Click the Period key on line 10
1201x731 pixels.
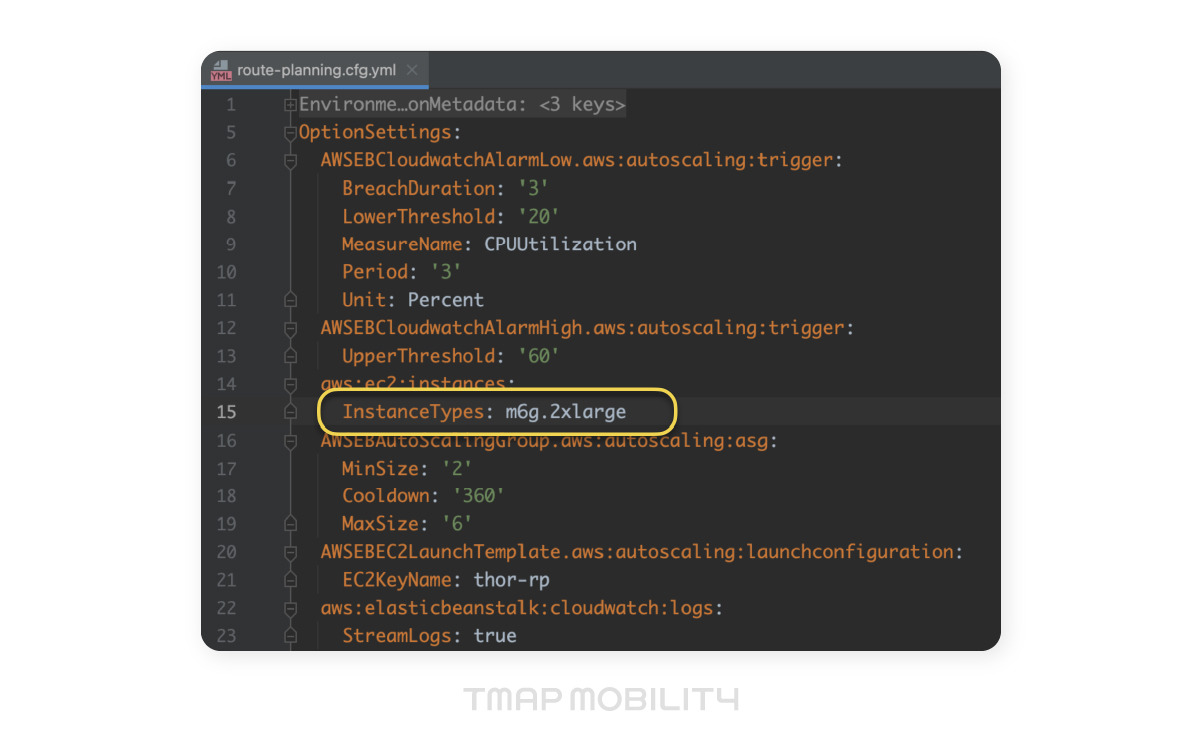tap(375, 272)
